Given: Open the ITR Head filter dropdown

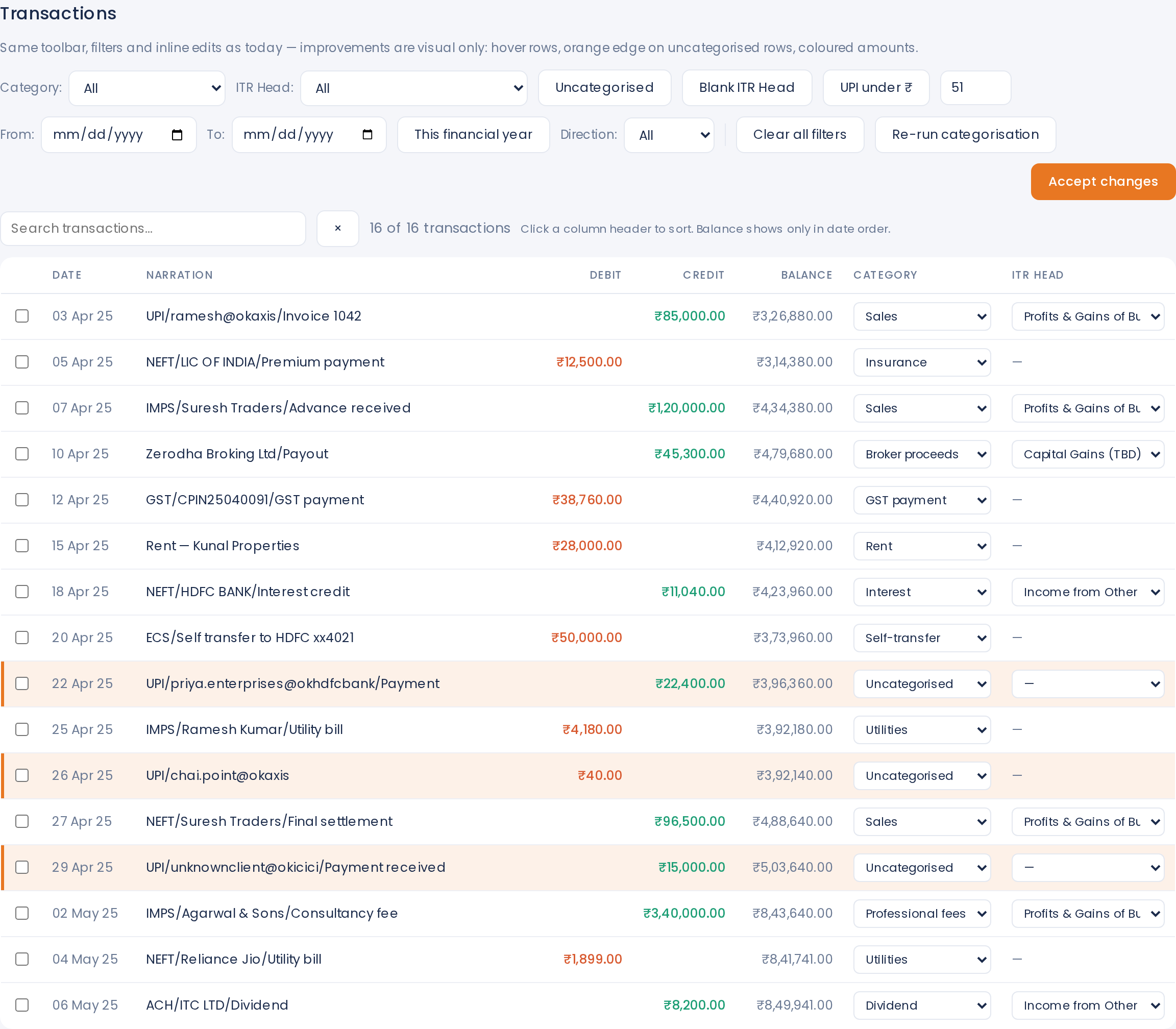Looking at the screenshot, I should point(414,88).
